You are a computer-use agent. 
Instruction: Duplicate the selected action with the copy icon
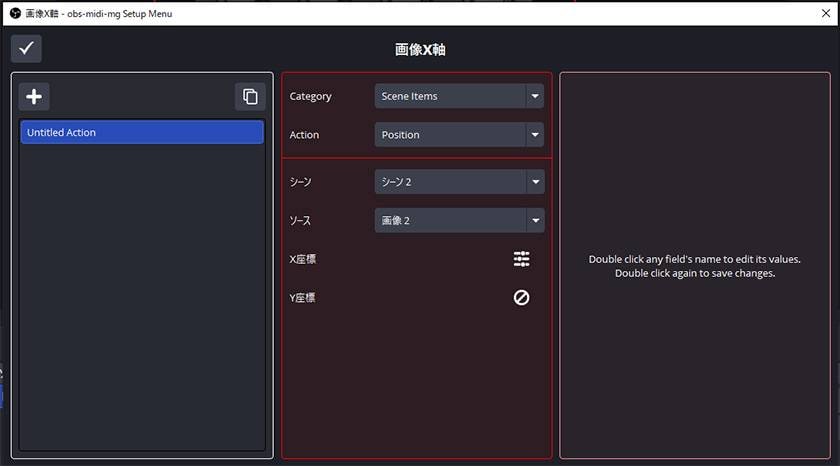pyautogui.click(x=250, y=96)
